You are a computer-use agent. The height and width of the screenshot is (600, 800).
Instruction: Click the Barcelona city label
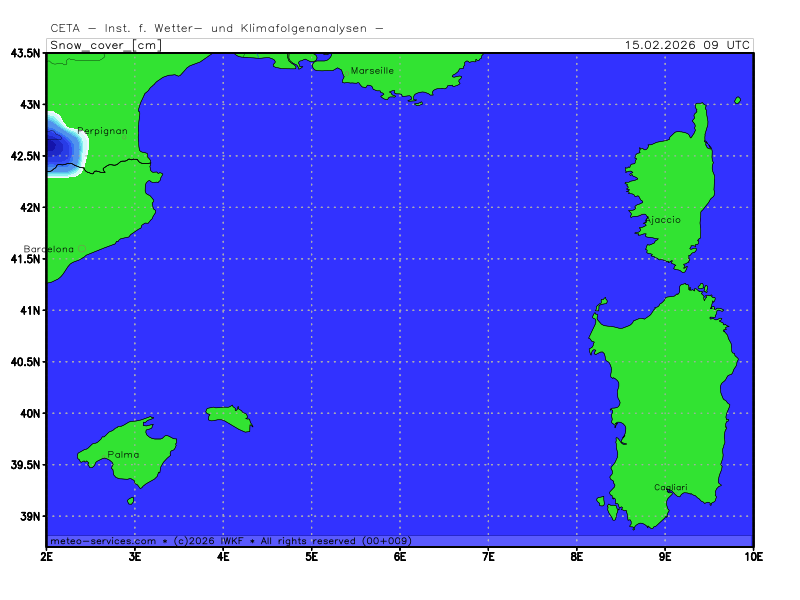coord(48,249)
